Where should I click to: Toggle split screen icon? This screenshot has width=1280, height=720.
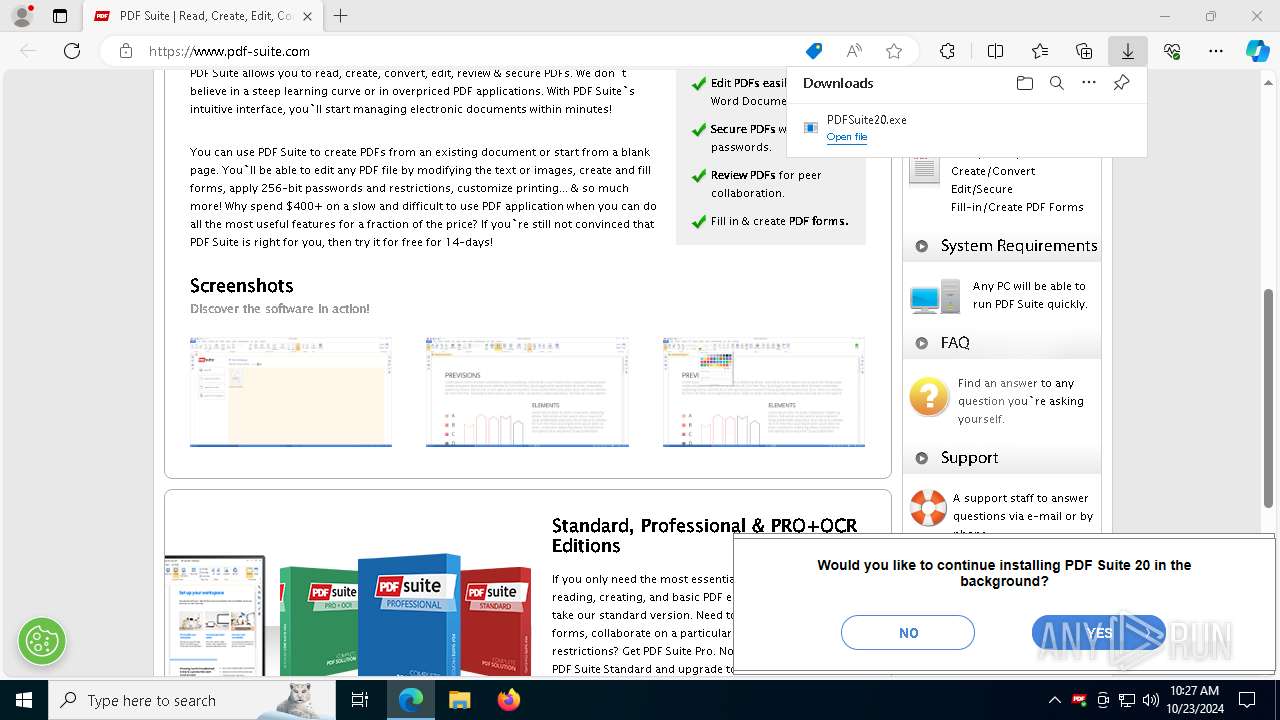point(995,51)
